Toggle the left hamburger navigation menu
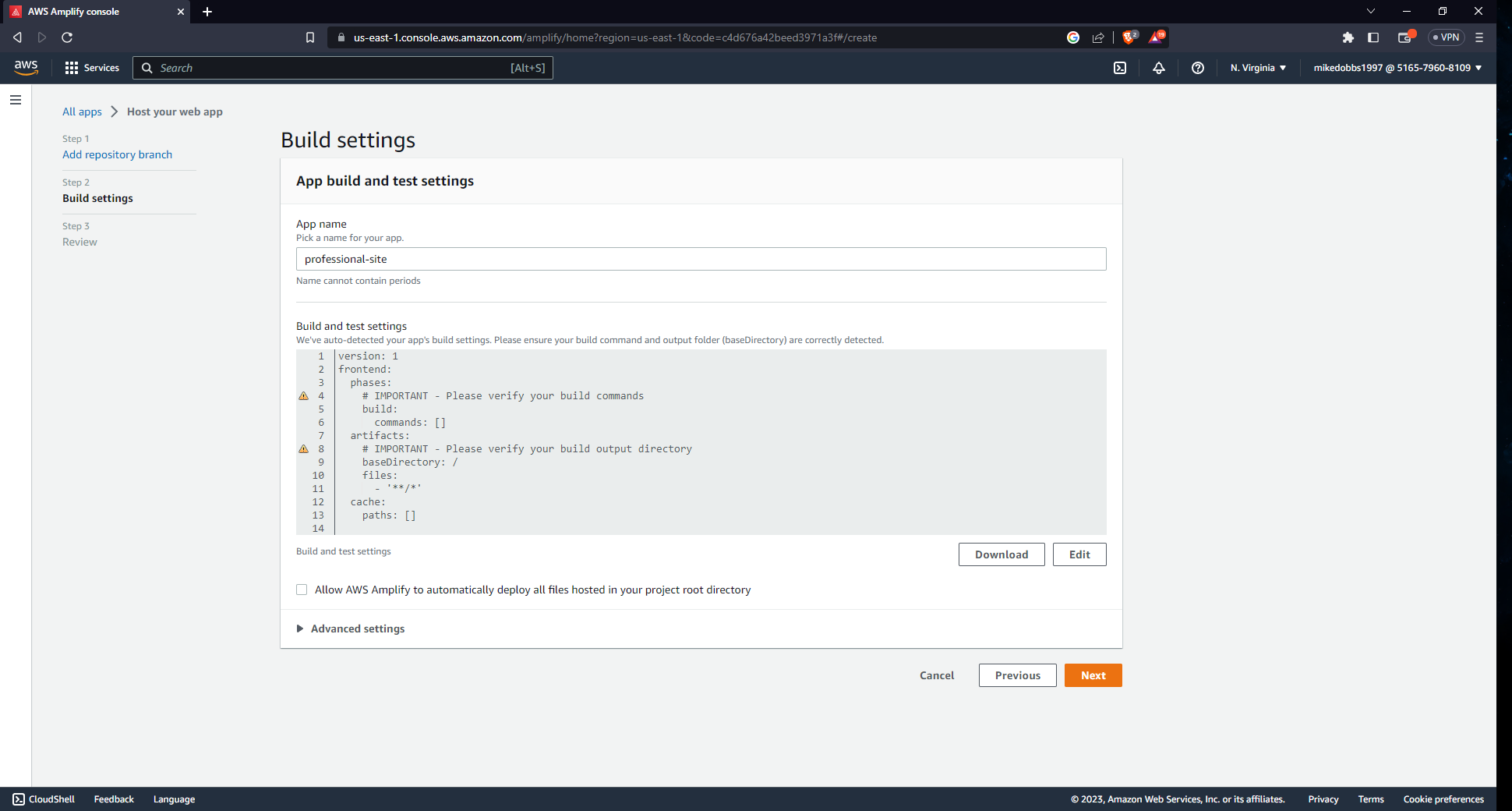This screenshot has width=1512, height=811. point(16,100)
